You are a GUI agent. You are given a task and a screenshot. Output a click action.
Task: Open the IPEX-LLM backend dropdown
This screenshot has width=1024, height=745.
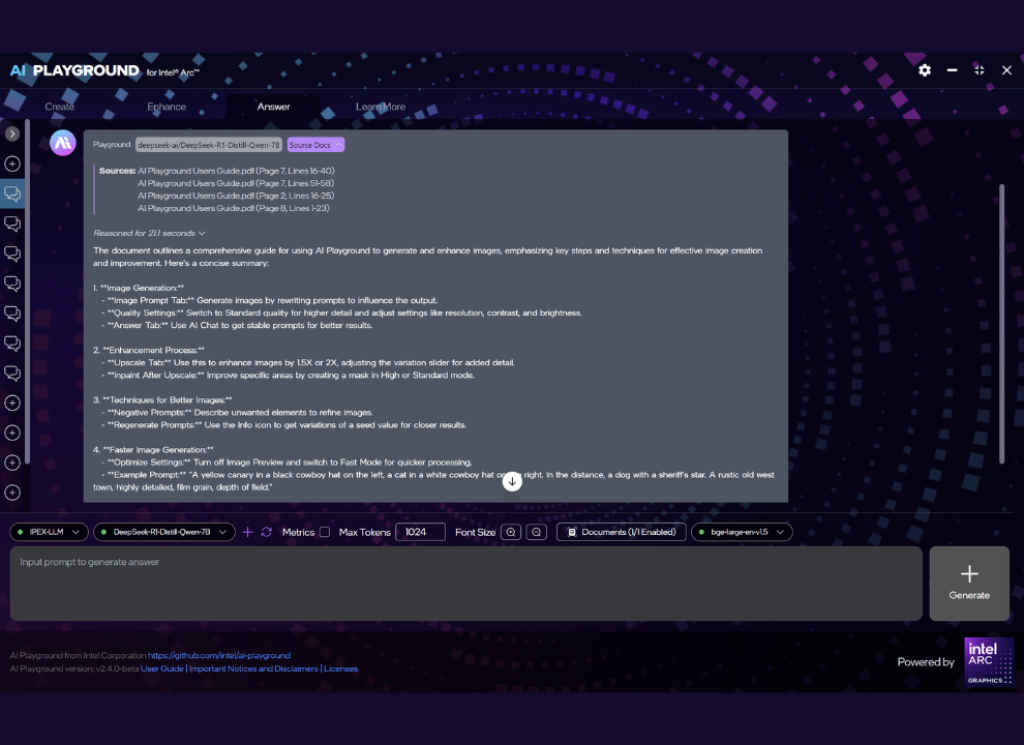(x=49, y=532)
